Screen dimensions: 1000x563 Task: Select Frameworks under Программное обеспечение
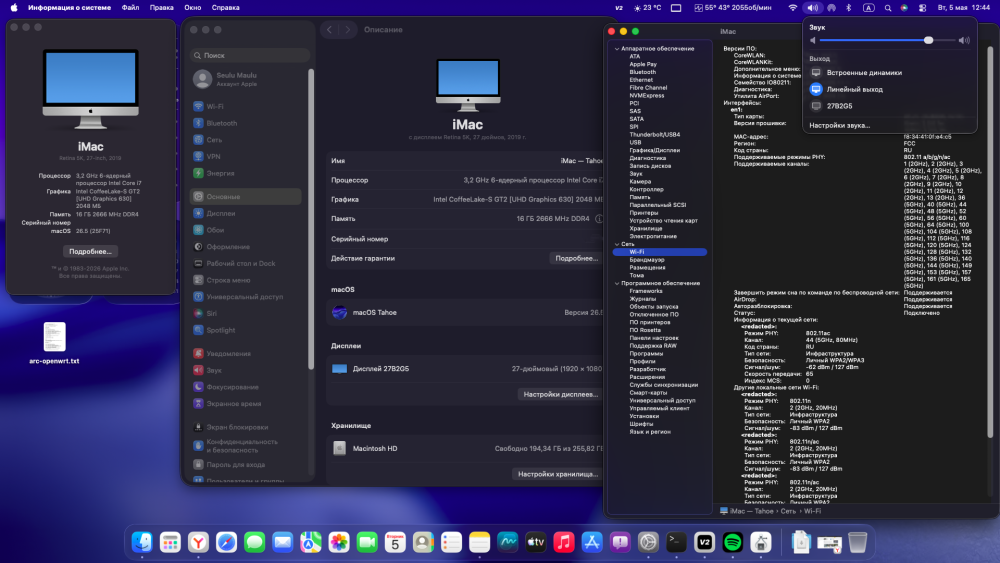pyautogui.click(x=645, y=291)
